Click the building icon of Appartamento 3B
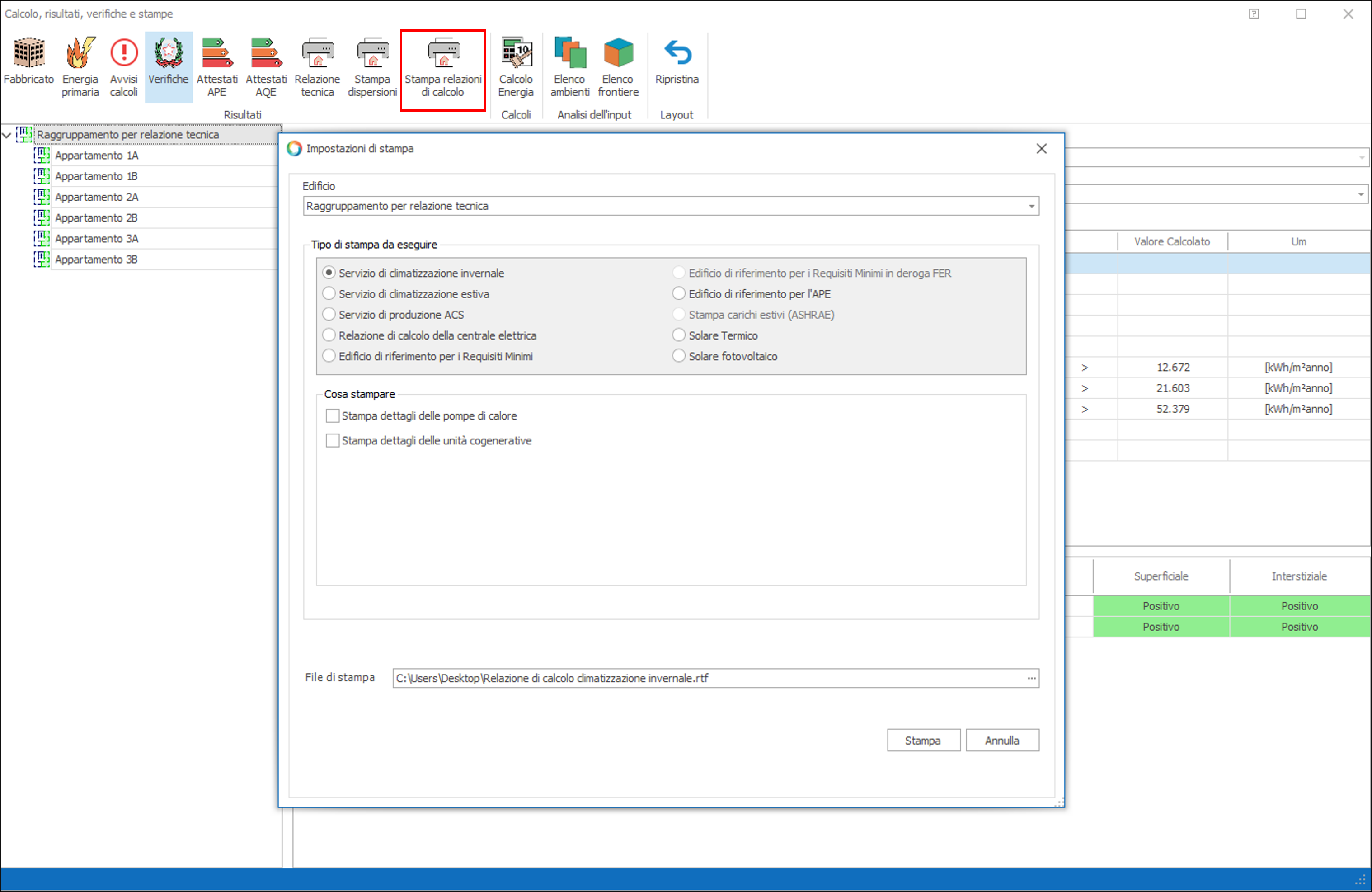Image resolution: width=1372 pixels, height=892 pixels. 42,259
